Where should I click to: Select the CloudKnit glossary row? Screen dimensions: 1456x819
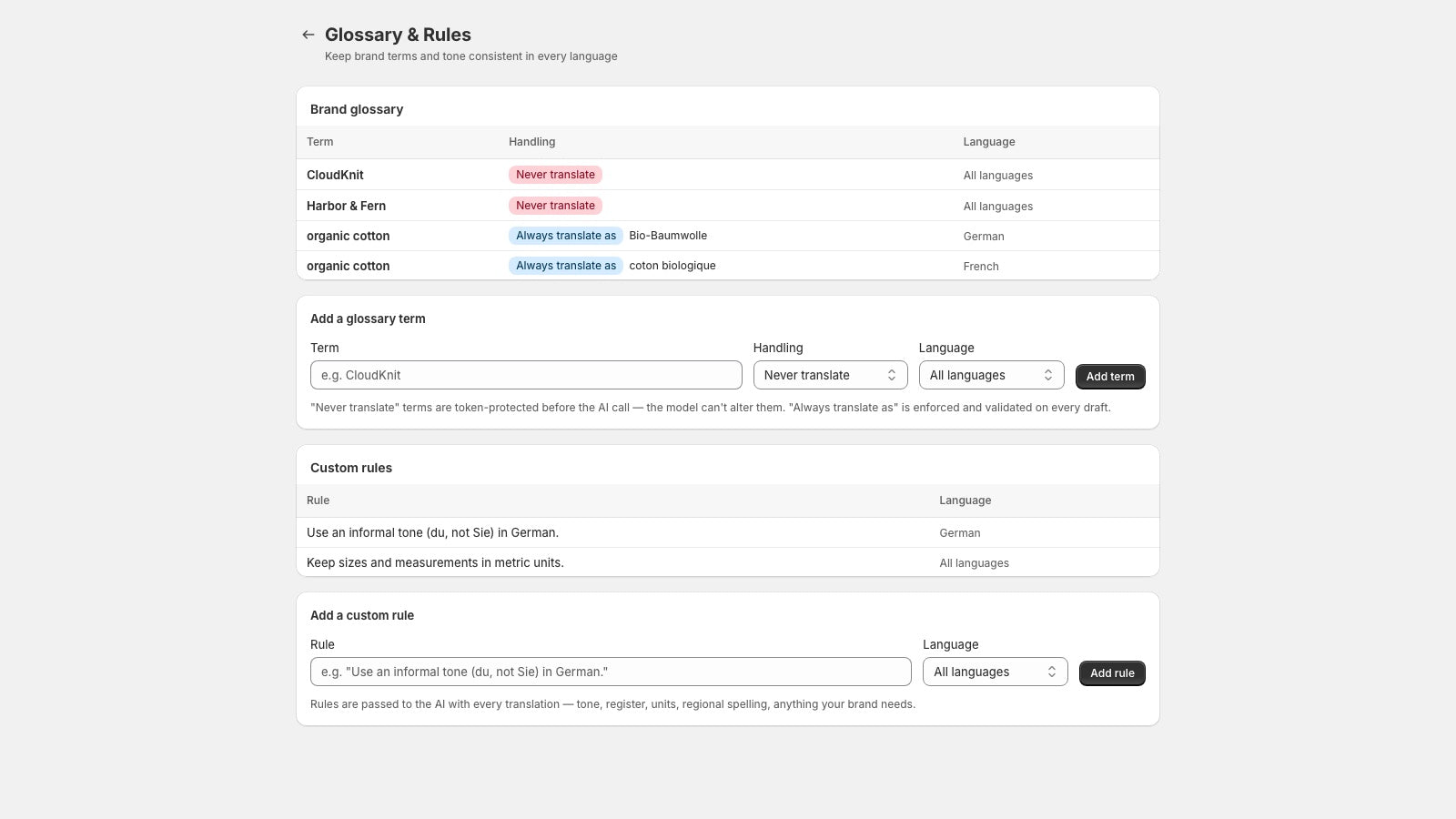click(x=728, y=175)
